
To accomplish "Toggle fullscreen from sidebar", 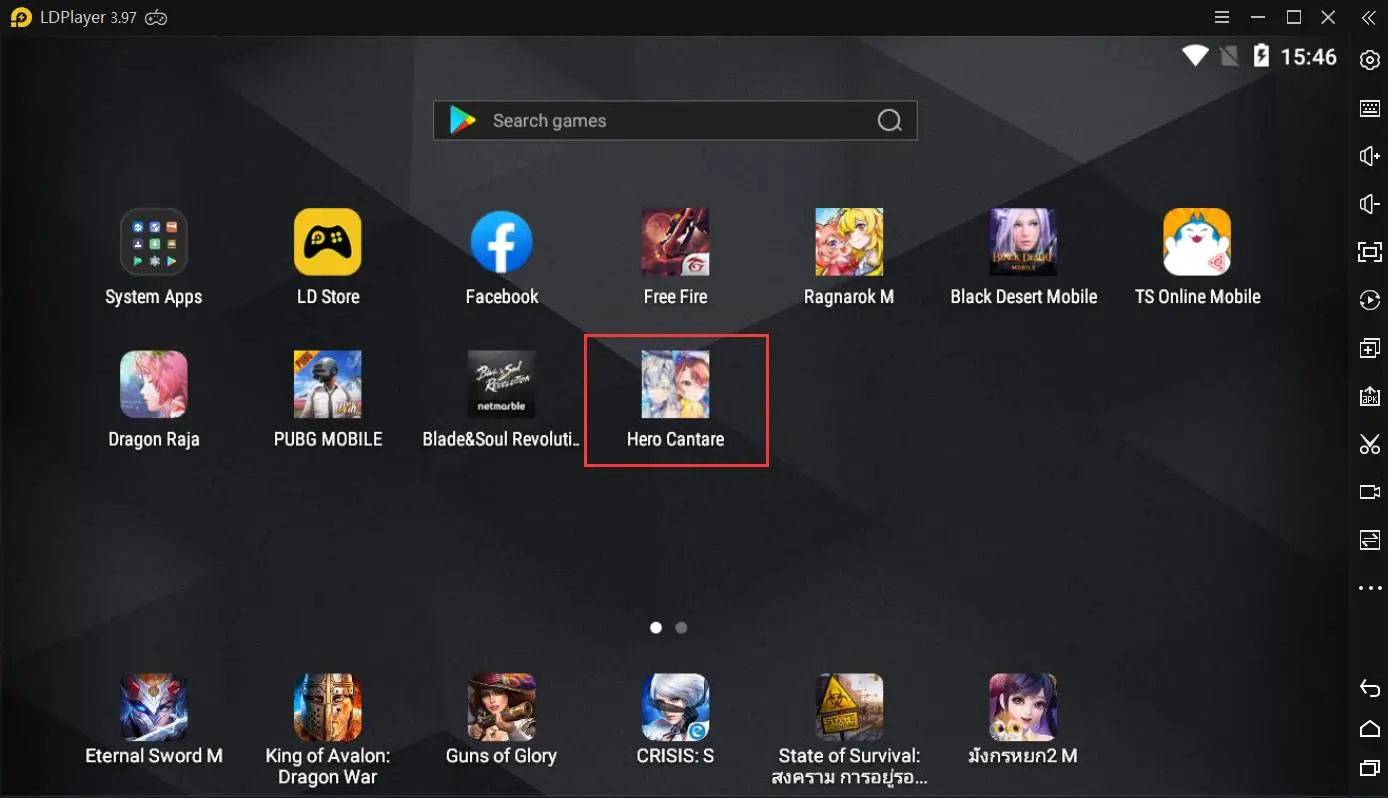I will 1370,252.
